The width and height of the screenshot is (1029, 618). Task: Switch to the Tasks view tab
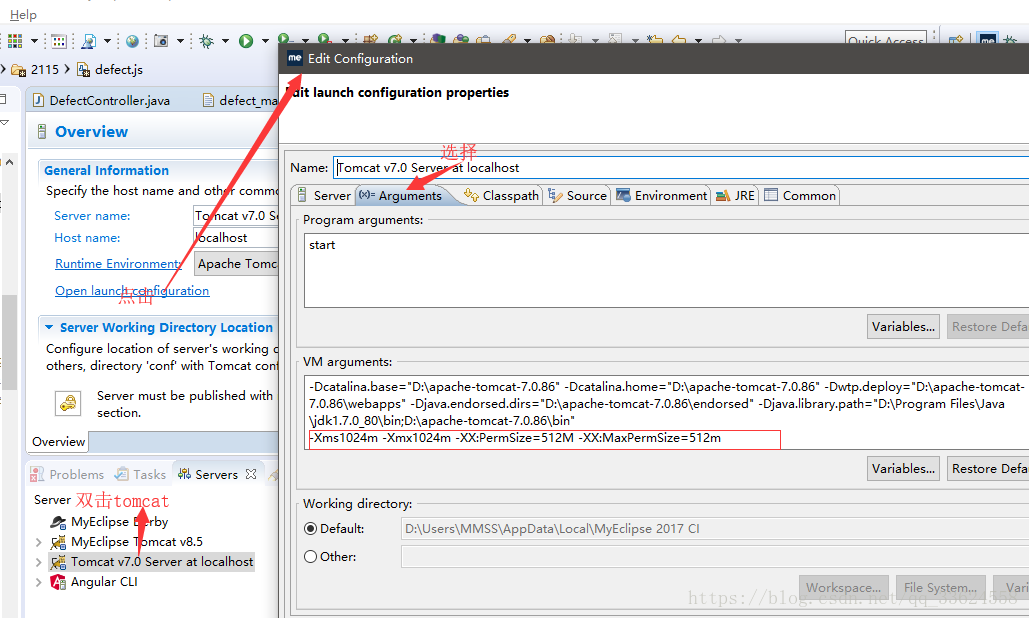[140, 474]
